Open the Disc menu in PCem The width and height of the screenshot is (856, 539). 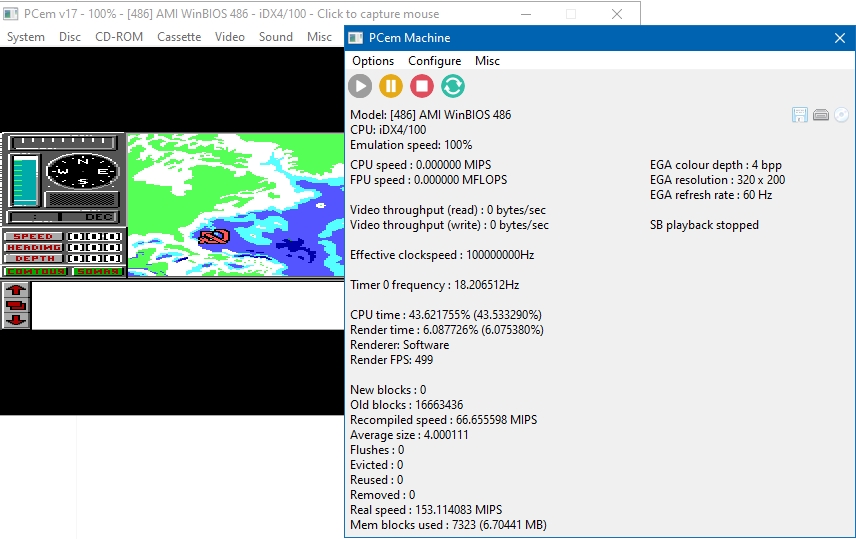click(x=70, y=37)
